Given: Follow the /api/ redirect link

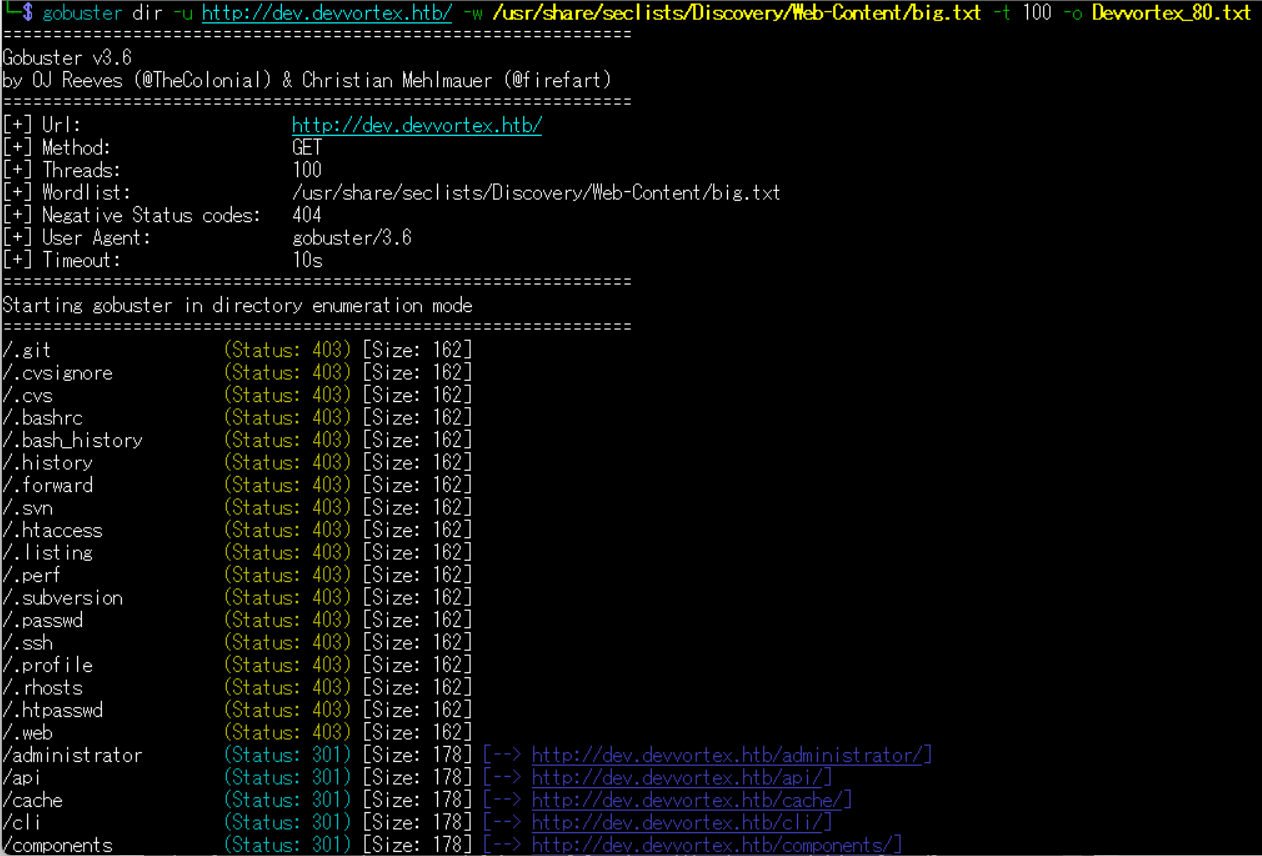Looking at the screenshot, I should (x=681, y=778).
